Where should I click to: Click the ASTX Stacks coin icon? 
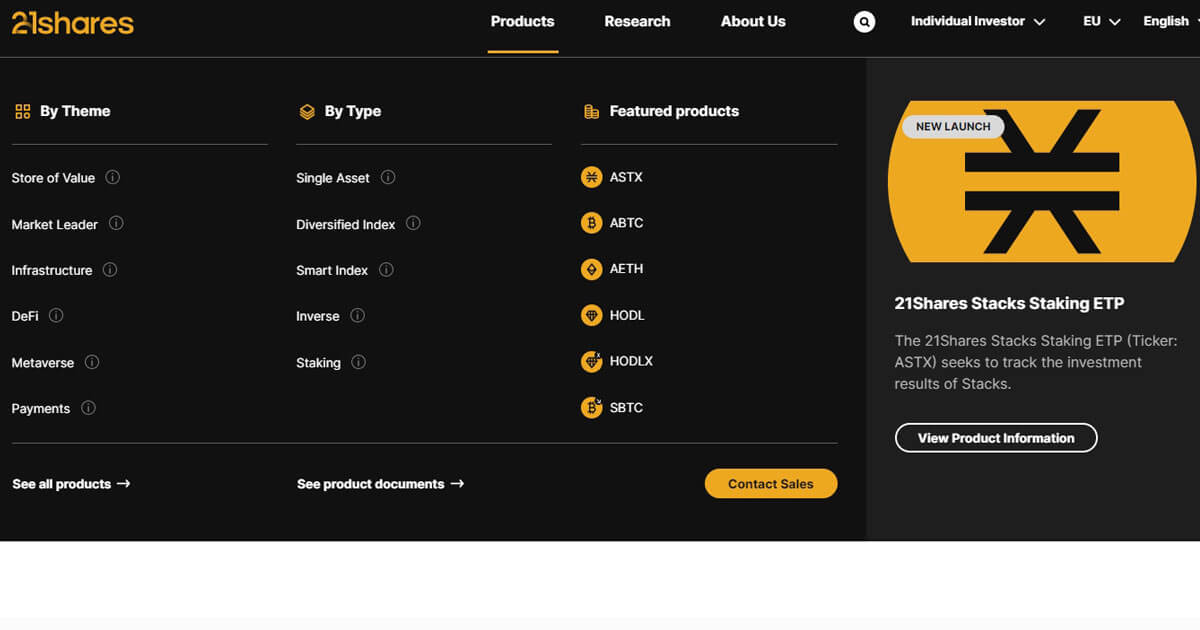(x=592, y=177)
